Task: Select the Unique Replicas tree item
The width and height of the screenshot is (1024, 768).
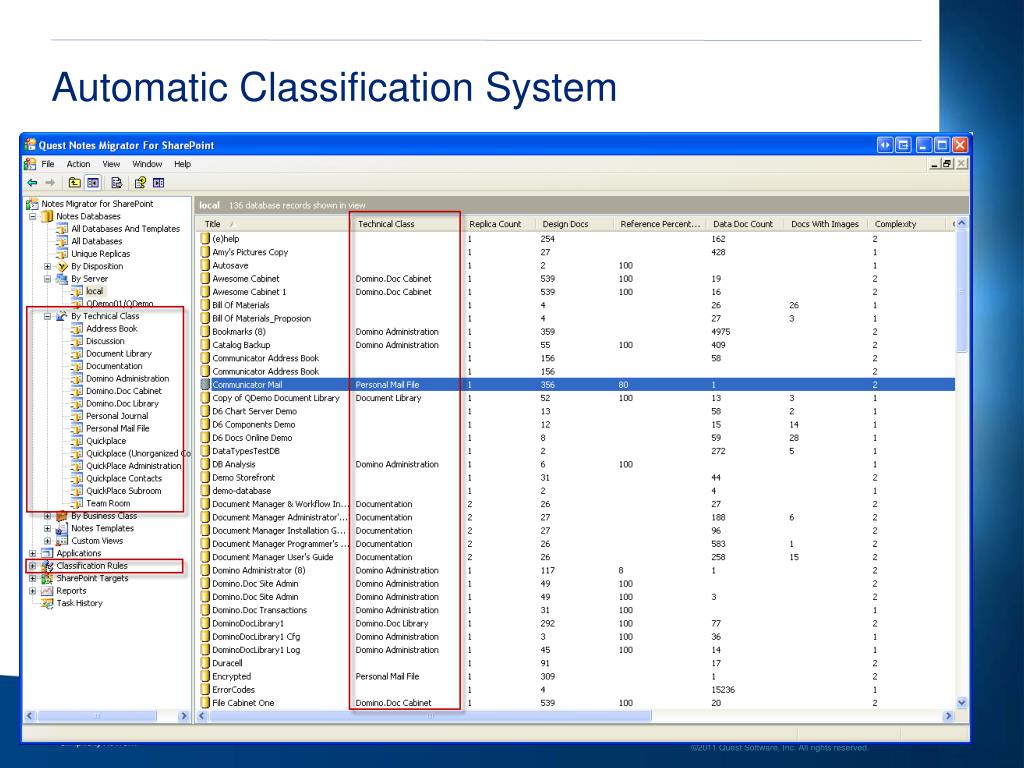Action: click(x=101, y=254)
